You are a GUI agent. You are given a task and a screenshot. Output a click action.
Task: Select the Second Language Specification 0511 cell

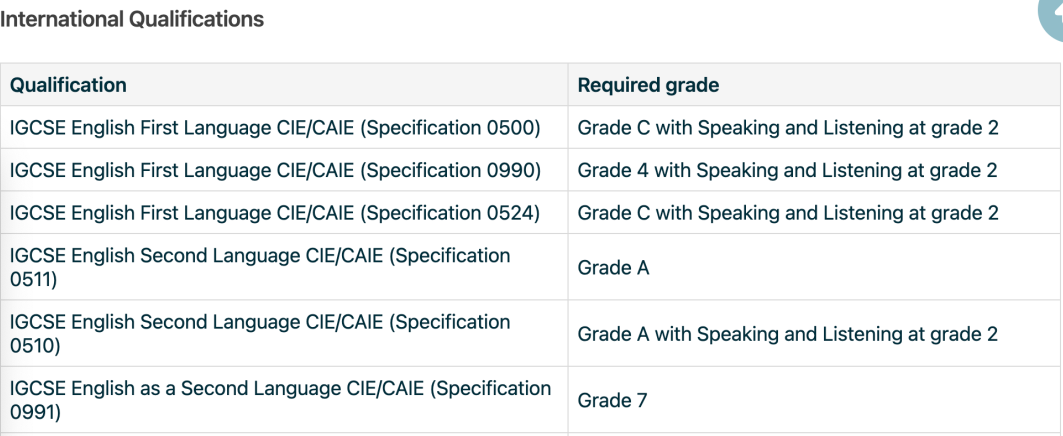[x=284, y=267]
